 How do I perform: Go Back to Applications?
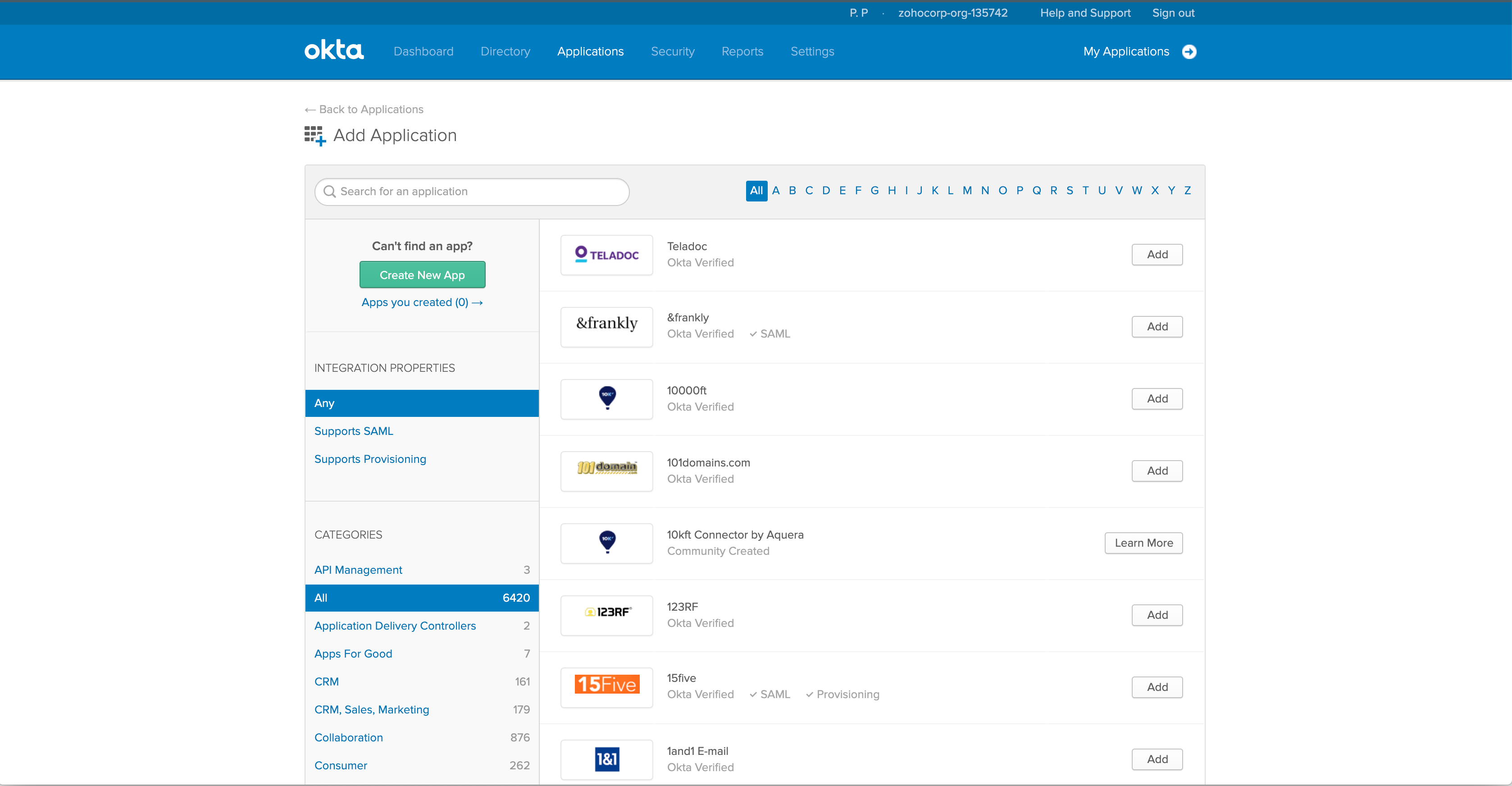click(x=364, y=109)
